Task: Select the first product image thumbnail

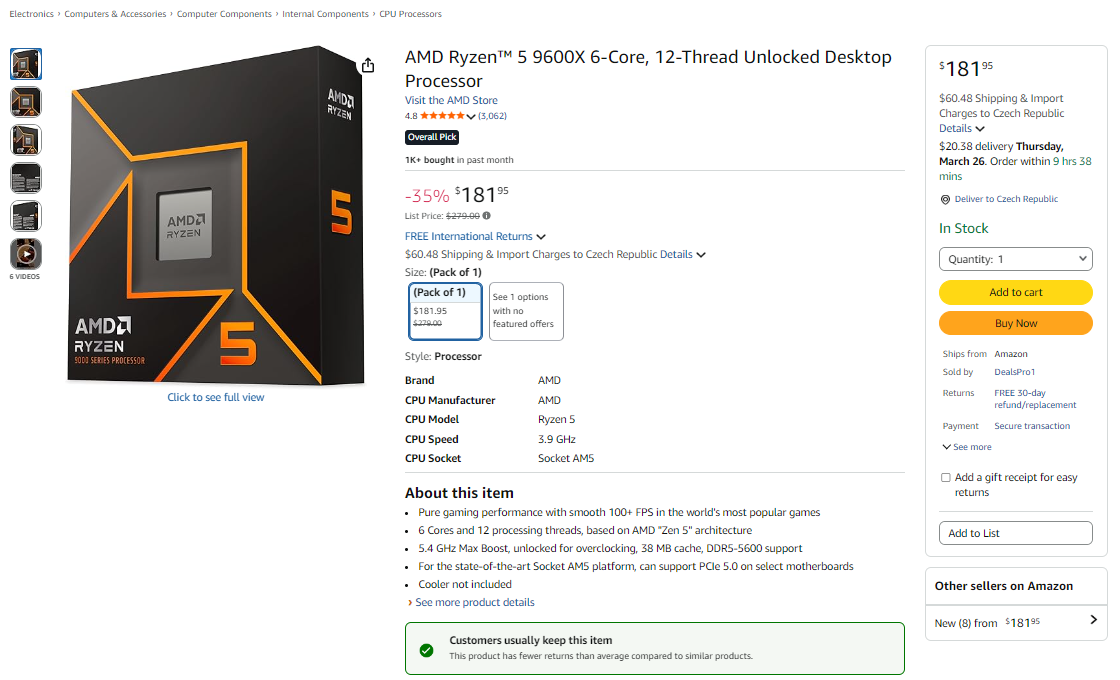Action: (26, 64)
